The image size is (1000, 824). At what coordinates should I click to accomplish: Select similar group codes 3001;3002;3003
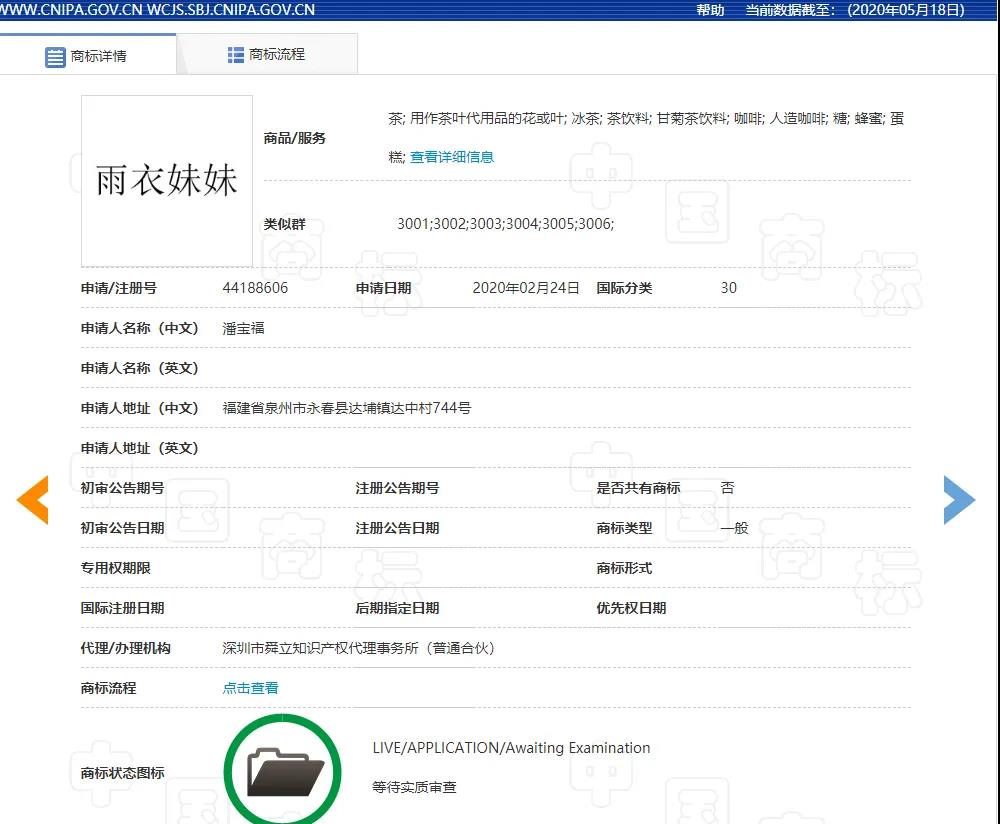[x=505, y=224]
